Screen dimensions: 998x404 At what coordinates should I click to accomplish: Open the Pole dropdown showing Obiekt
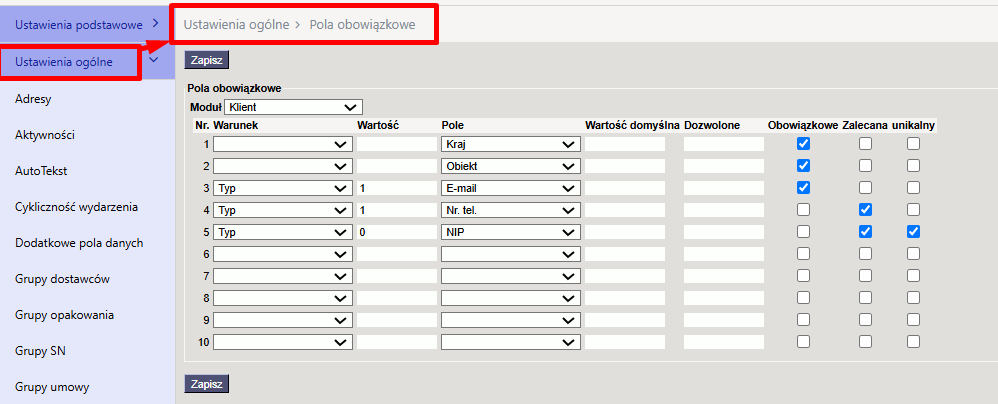point(510,166)
